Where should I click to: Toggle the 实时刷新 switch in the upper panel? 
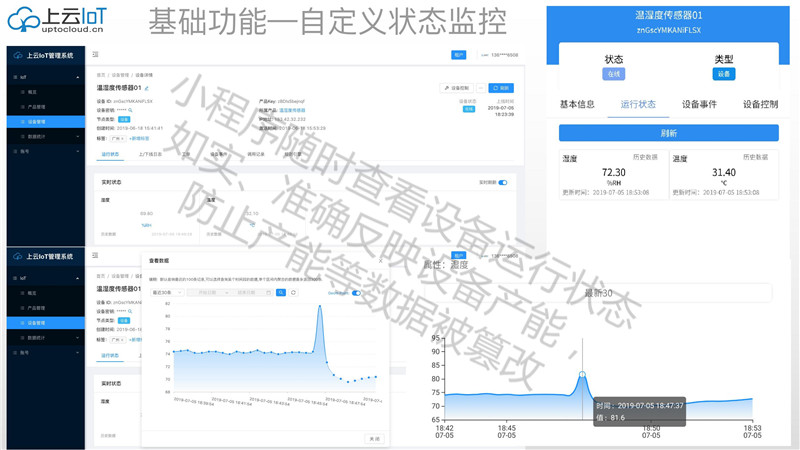click(502, 183)
